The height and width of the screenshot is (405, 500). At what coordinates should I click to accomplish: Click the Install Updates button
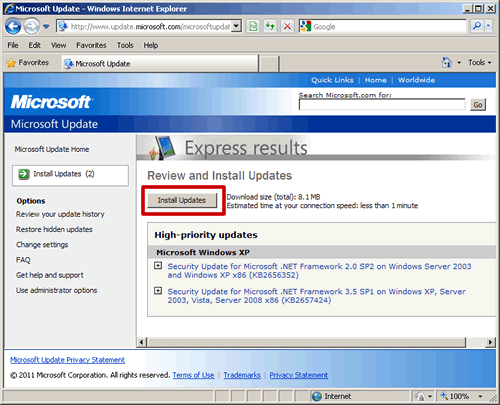[182, 200]
